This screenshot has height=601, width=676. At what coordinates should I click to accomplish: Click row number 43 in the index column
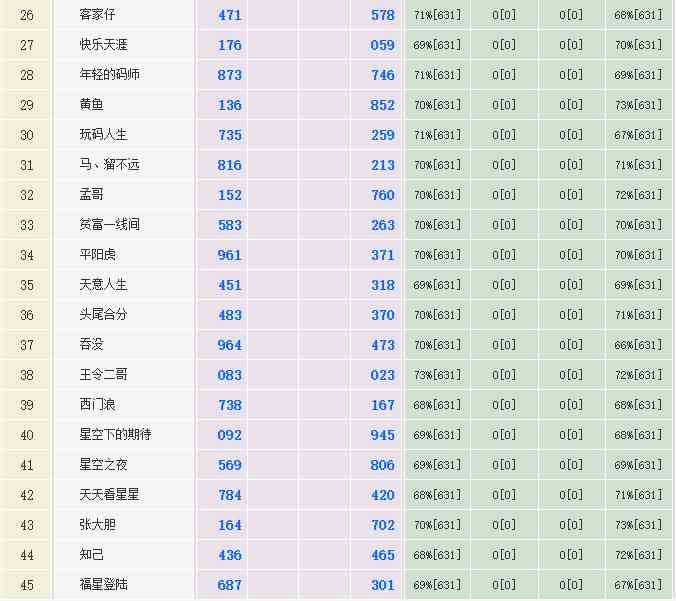click(27, 525)
